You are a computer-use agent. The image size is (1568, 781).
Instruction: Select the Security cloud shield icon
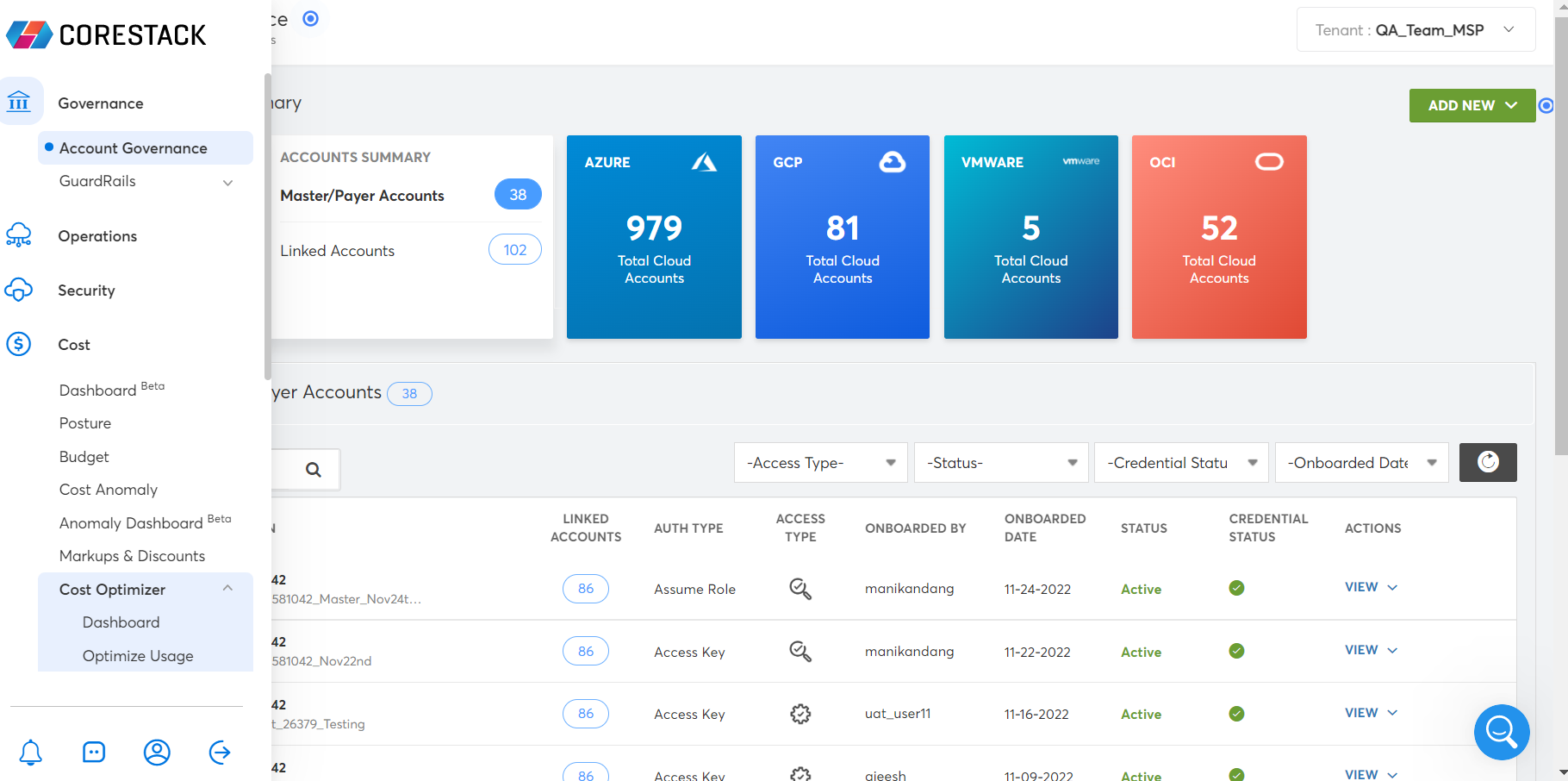[x=19, y=291]
